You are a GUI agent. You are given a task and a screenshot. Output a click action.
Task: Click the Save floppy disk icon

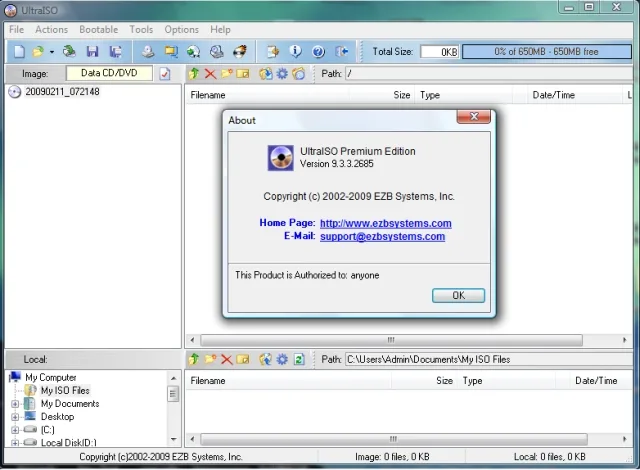(x=92, y=51)
